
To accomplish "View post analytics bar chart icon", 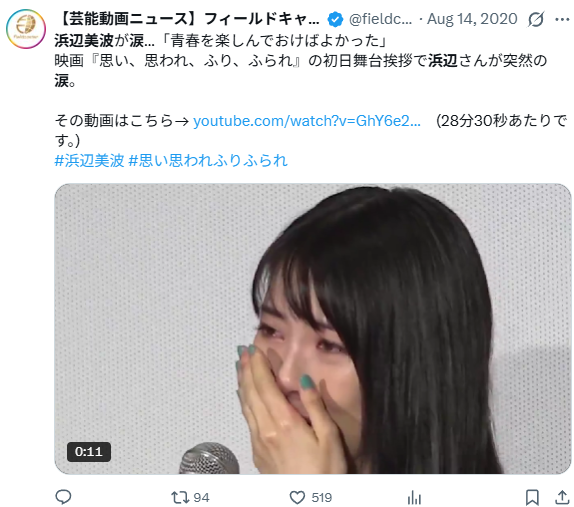I will 414,497.
